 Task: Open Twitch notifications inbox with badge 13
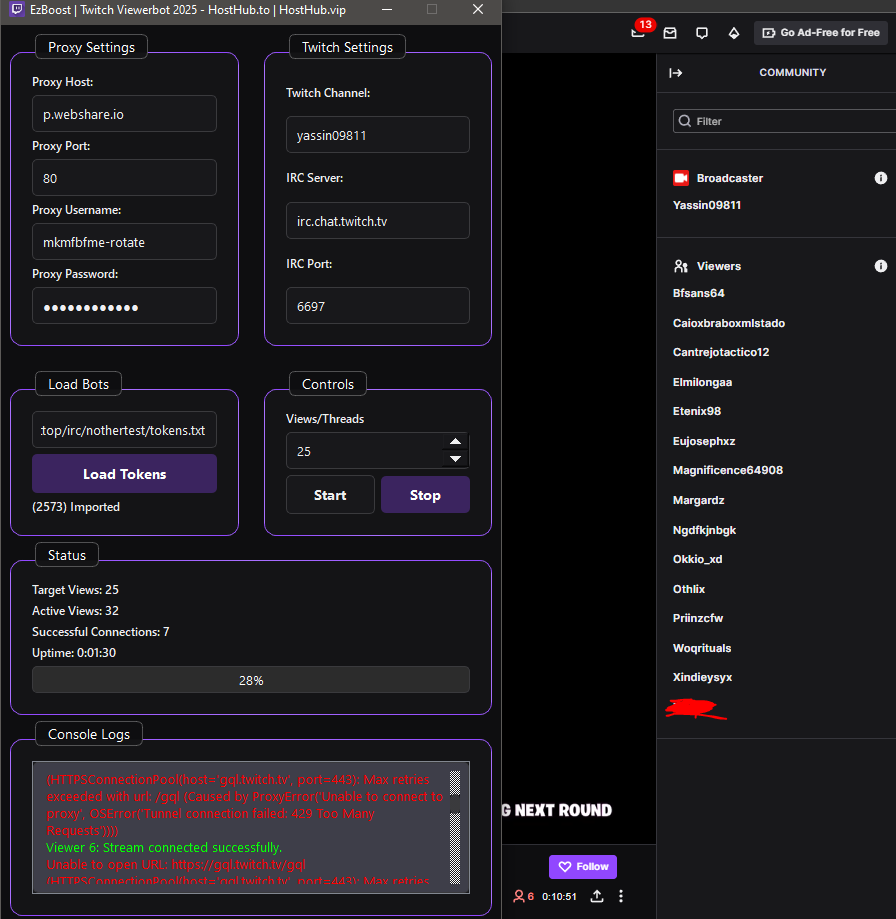pyautogui.click(x=639, y=32)
